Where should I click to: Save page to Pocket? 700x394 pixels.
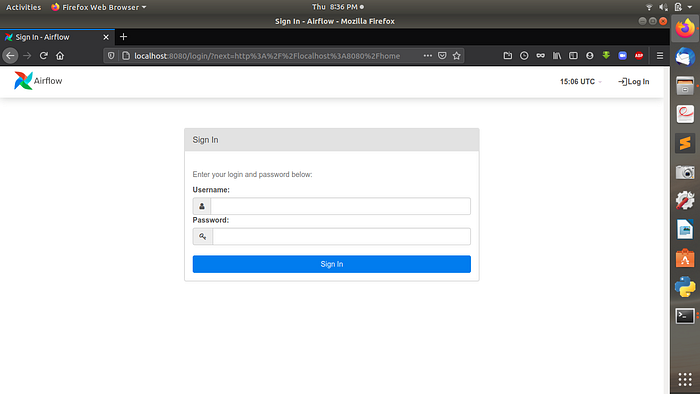coord(442,56)
